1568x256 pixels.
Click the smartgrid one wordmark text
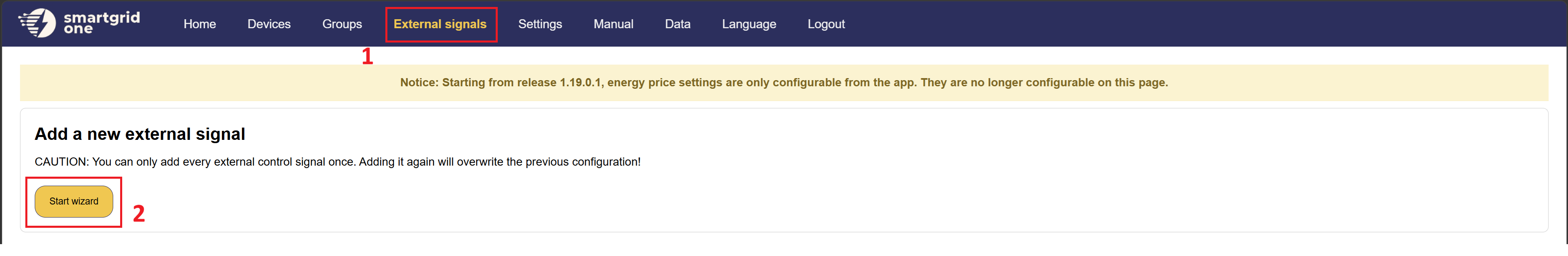[102, 22]
